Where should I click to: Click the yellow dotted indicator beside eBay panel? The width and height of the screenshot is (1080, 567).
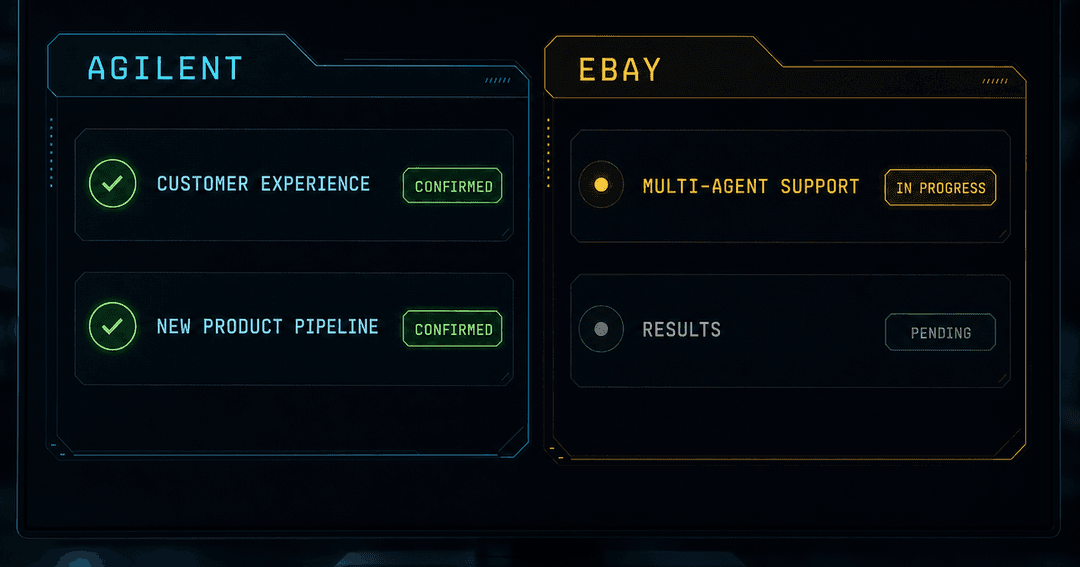tap(548, 153)
